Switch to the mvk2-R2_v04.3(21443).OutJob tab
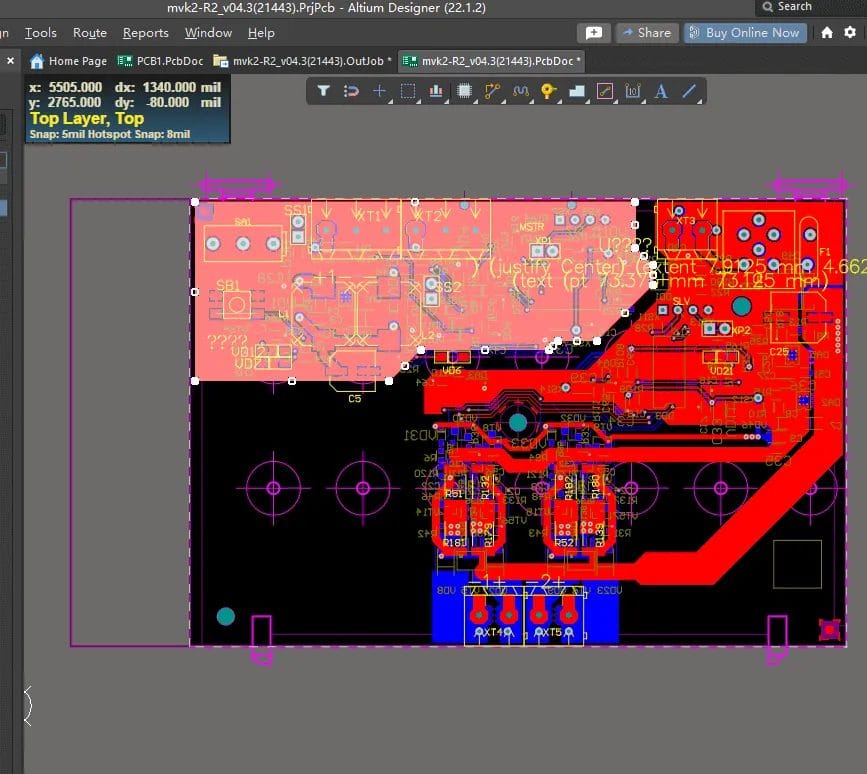Screen dimensions: 867x774 302,61
